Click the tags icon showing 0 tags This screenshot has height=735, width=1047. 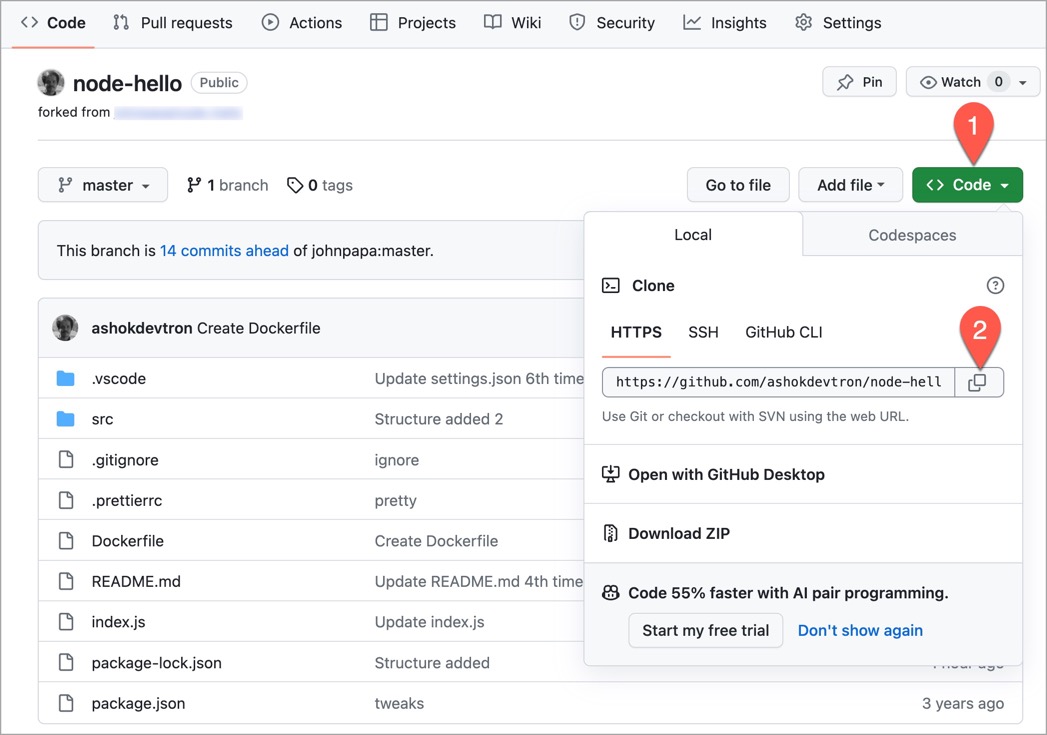pyautogui.click(x=295, y=185)
